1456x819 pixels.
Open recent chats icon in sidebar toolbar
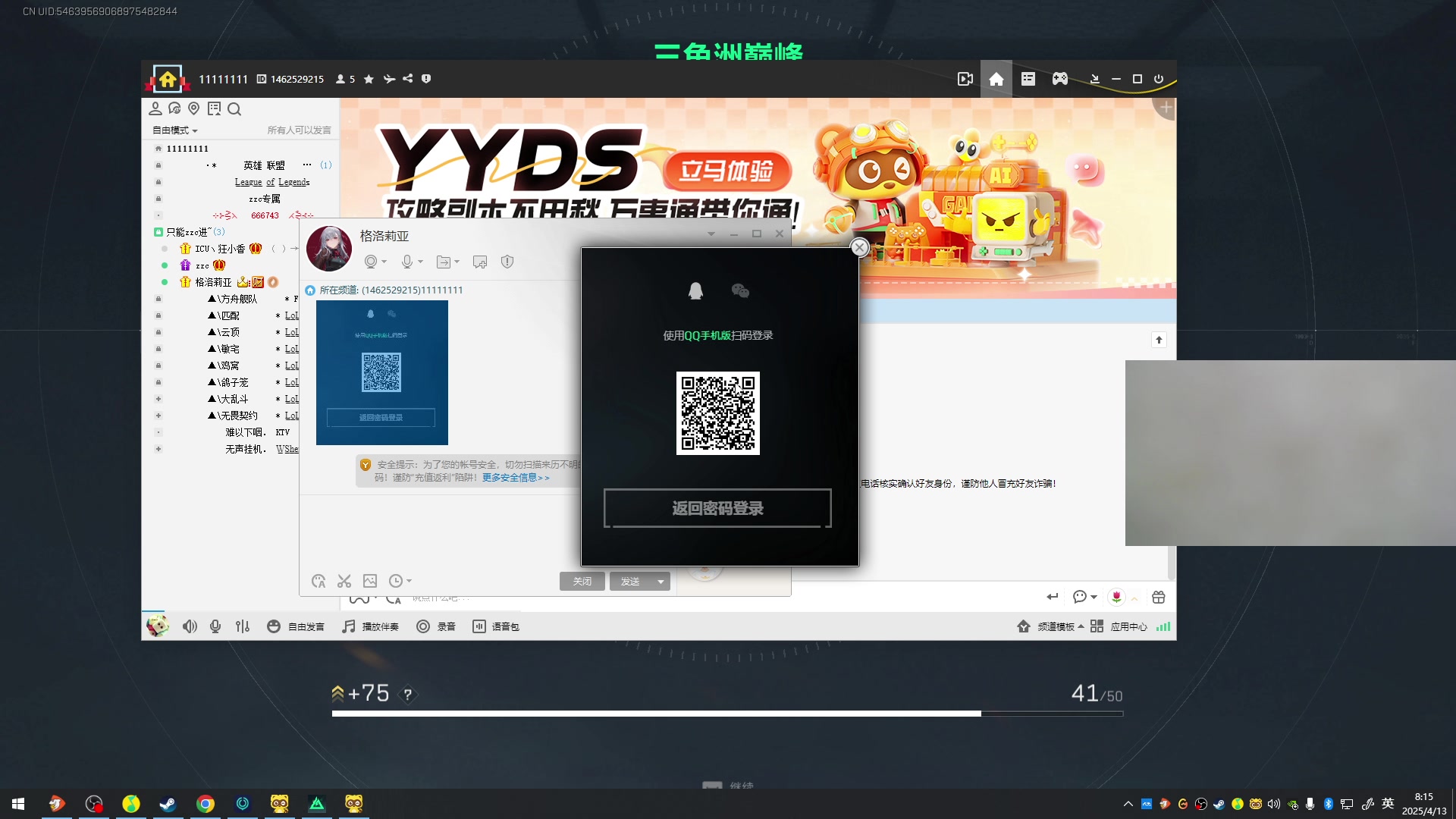pos(174,108)
